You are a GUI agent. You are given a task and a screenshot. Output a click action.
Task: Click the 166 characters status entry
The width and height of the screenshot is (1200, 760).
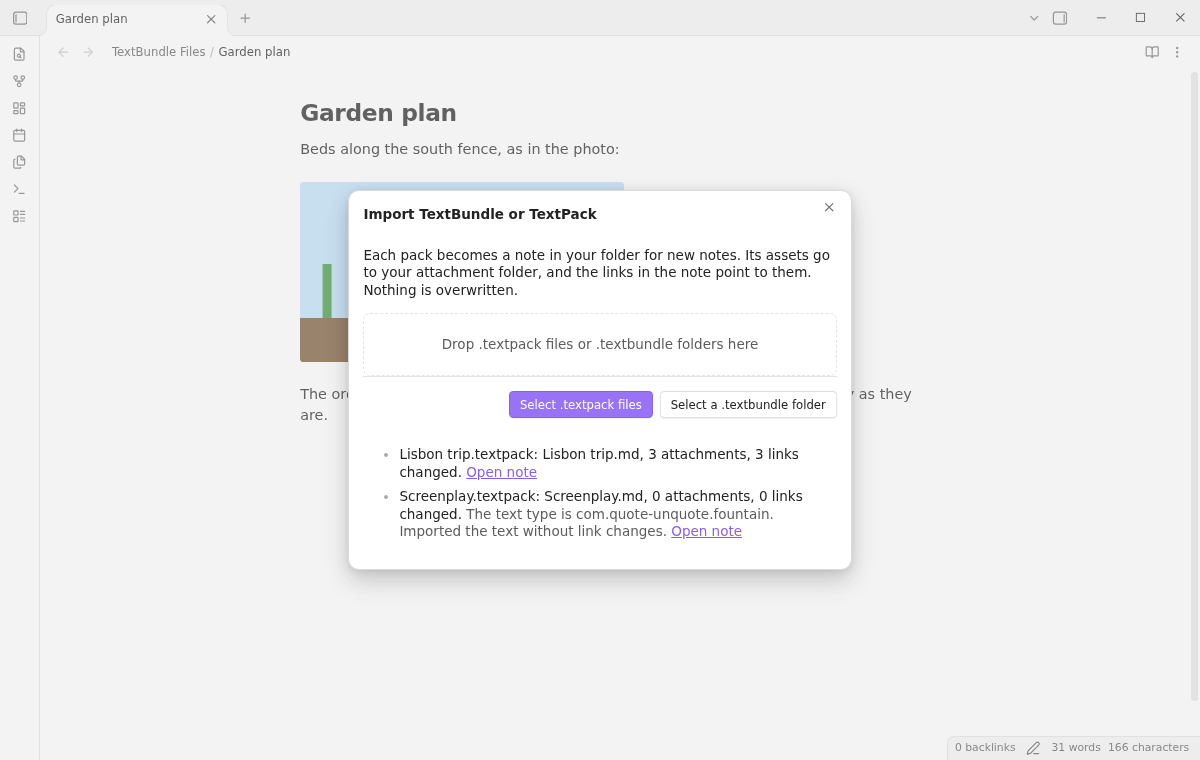click(x=1148, y=748)
